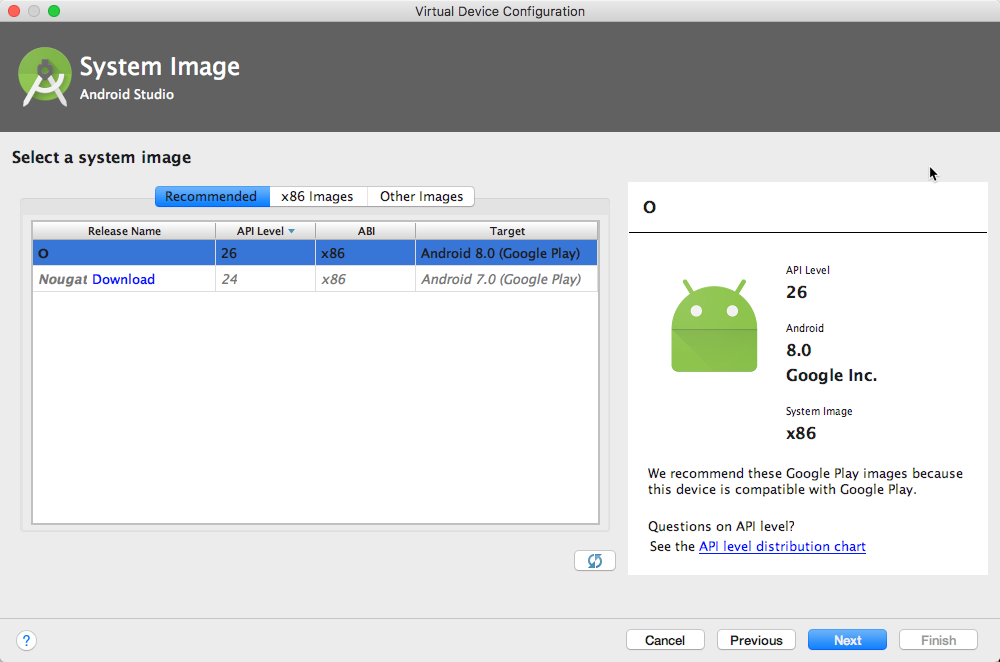
Task: Click the Finish button
Action: pos(938,640)
